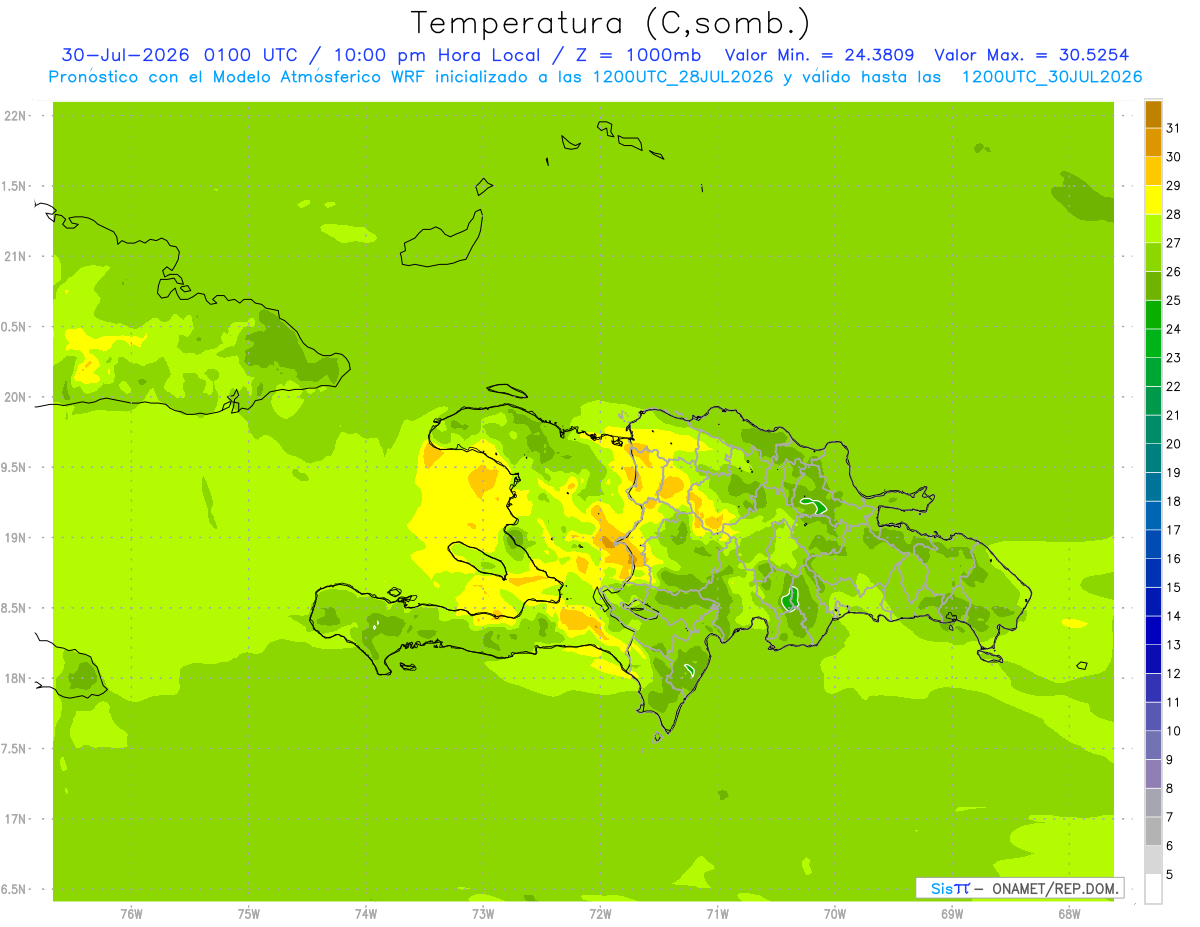Pick the gray swatch between 6 and 7

[1153, 832]
